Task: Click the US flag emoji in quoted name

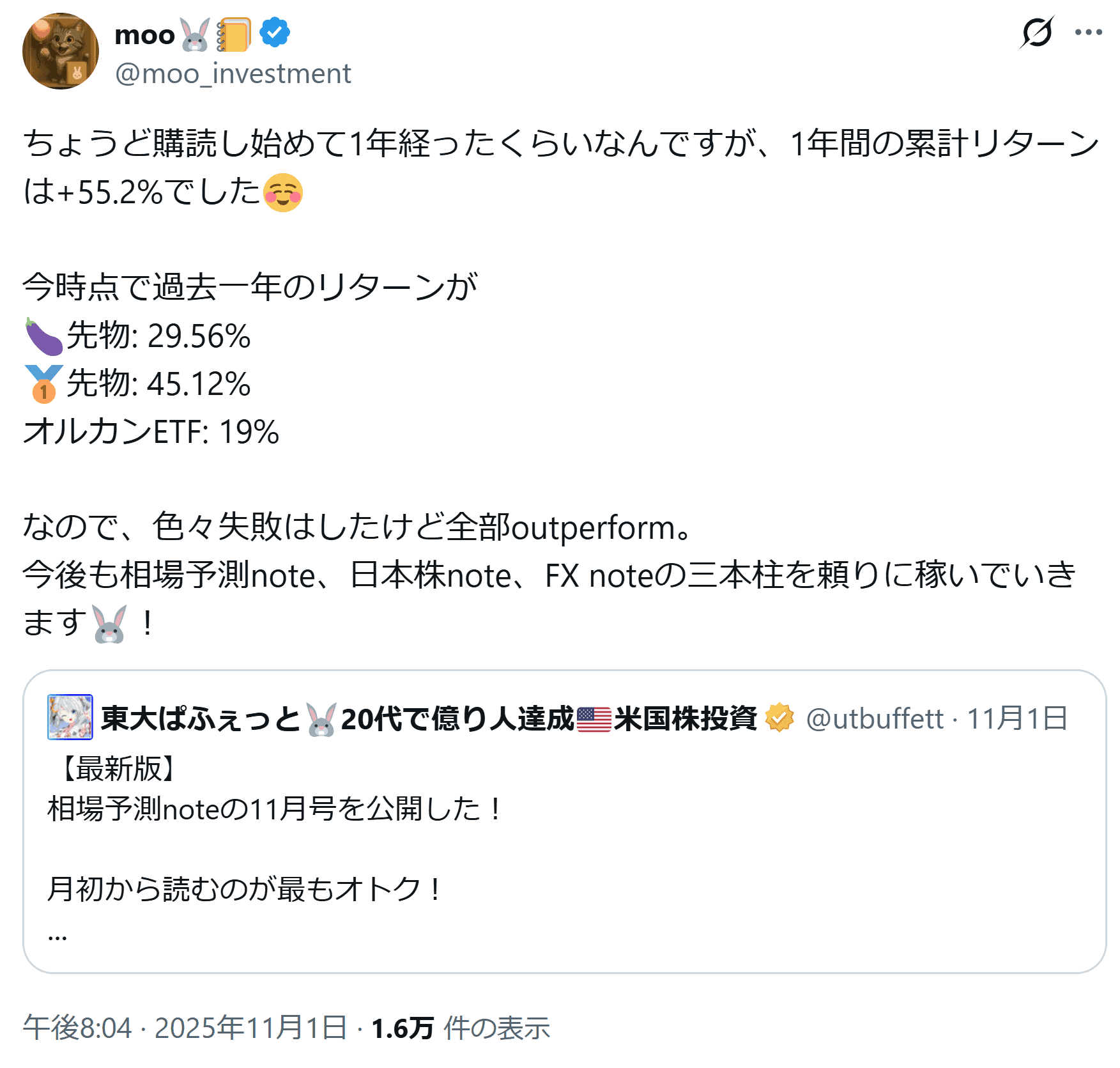Action: (x=594, y=719)
